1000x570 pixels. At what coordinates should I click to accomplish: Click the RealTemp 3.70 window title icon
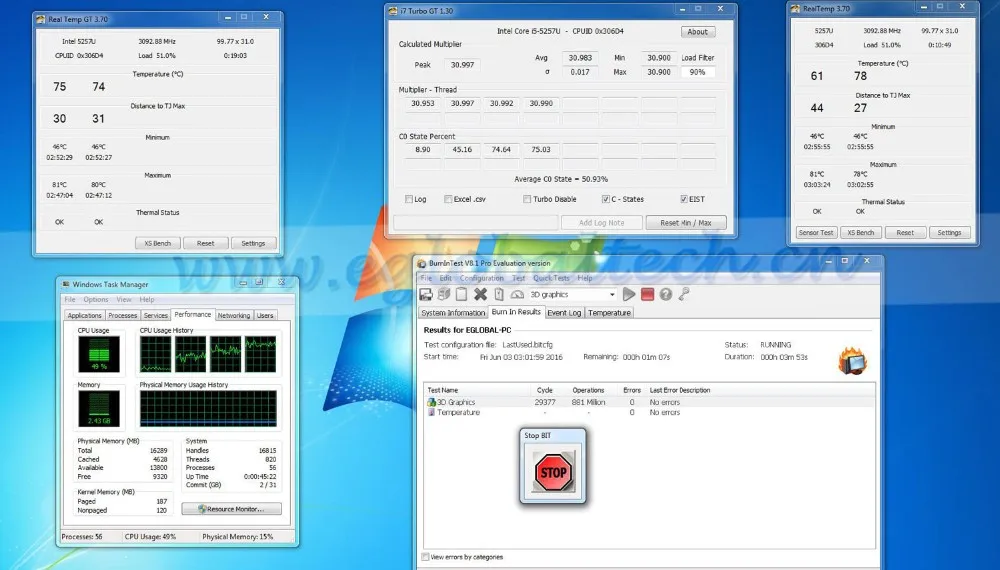coord(795,8)
